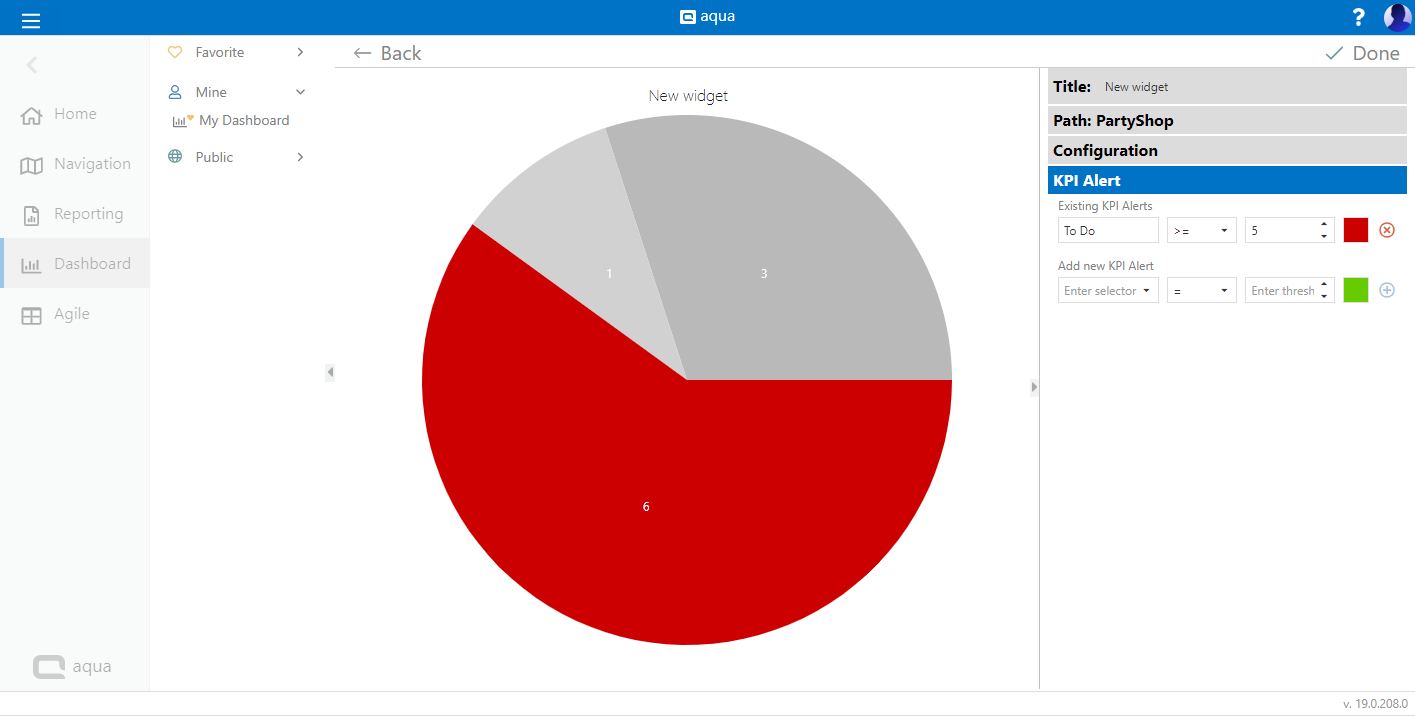Click Done to finish editing widget
This screenshot has width=1415, height=716.
click(1362, 53)
